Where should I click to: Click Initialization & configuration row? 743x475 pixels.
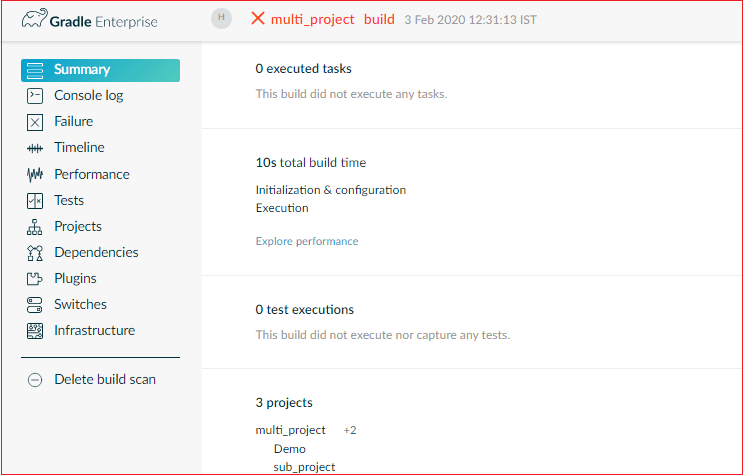pos(331,190)
